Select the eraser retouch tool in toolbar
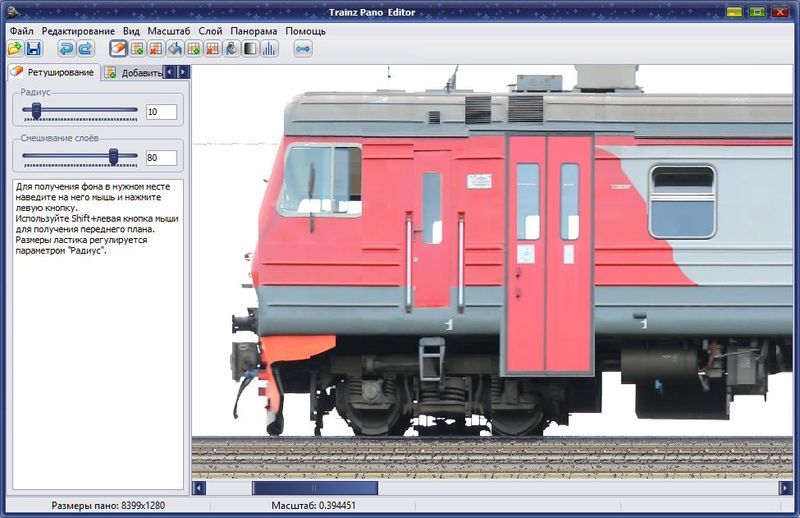Screen dimensions: 800x518 pos(118,48)
